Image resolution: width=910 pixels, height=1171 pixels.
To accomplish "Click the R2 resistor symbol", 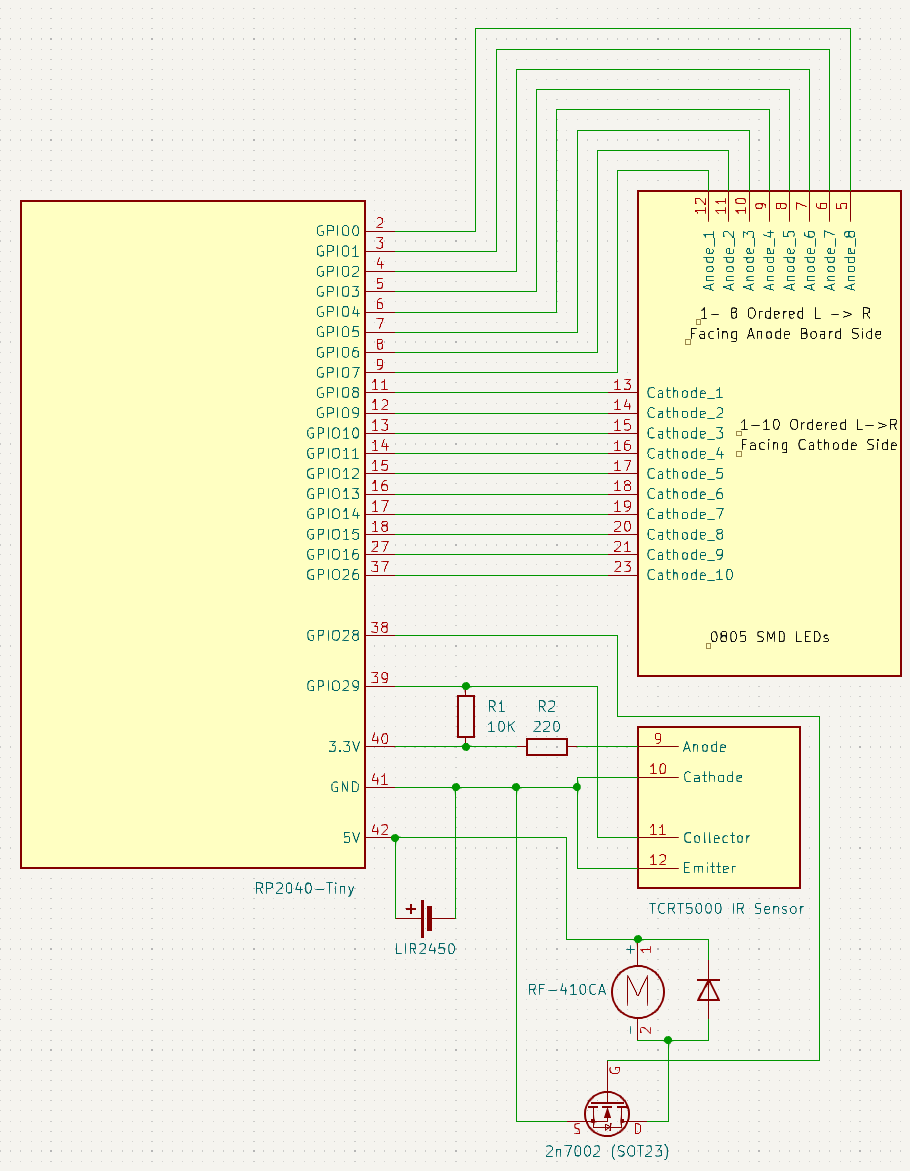I will click(x=546, y=747).
